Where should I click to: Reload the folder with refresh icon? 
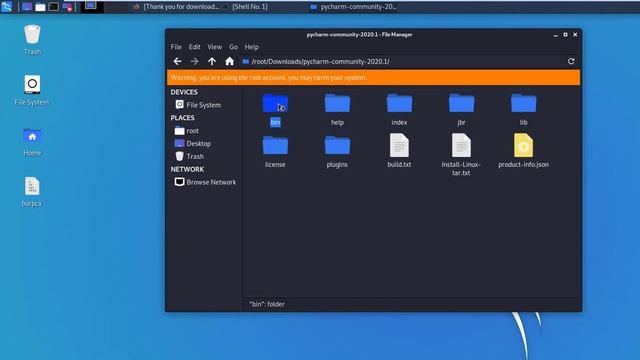[571, 61]
